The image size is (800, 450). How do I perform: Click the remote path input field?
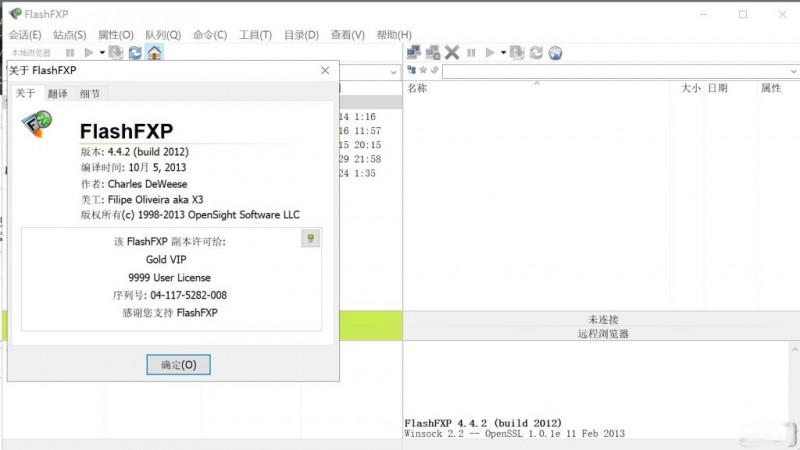pyautogui.click(x=615, y=71)
